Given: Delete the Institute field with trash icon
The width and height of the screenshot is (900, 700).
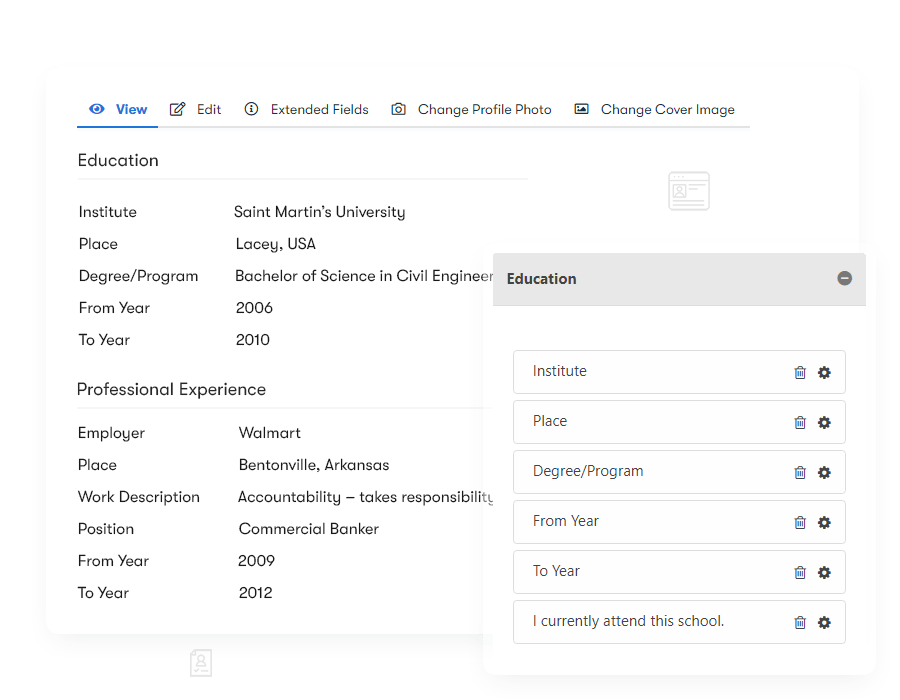Looking at the screenshot, I should point(800,373).
